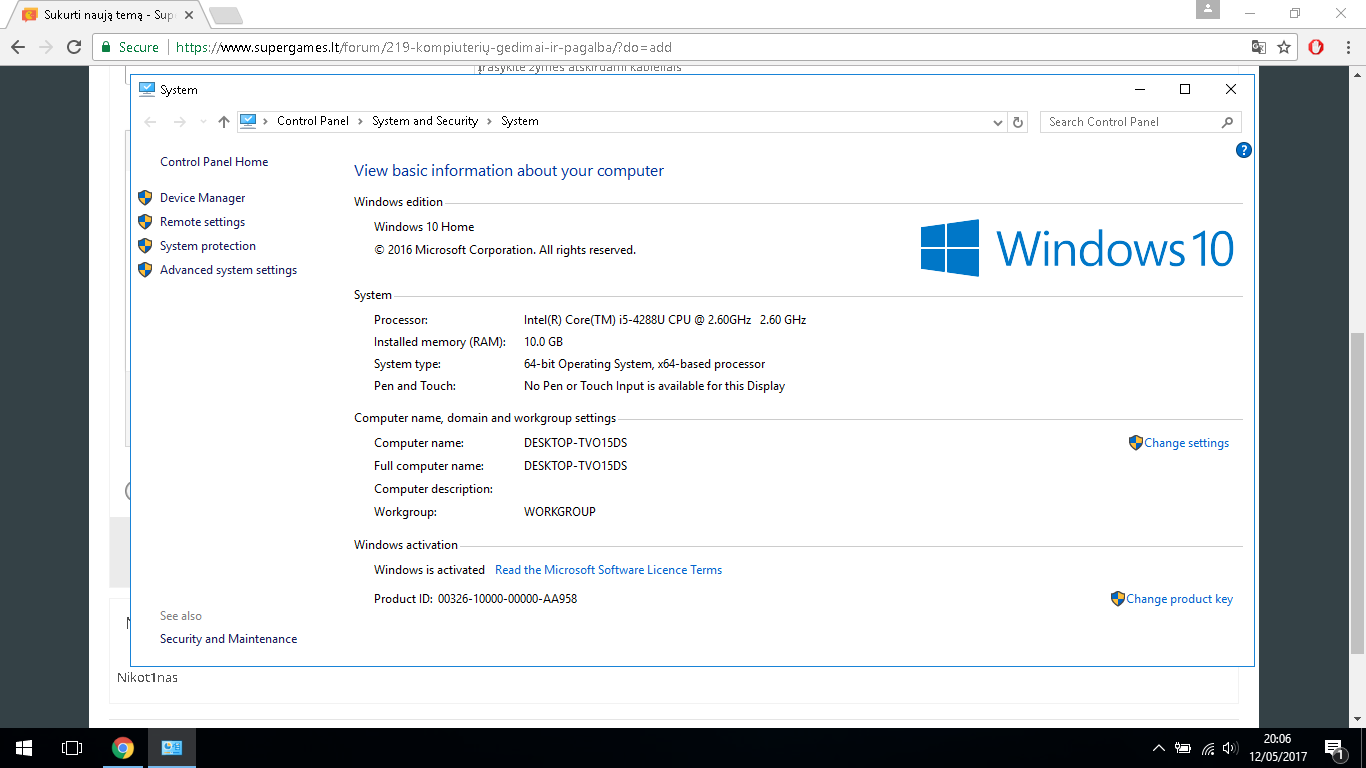Image resolution: width=1366 pixels, height=768 pixels.
Task: Go up one level with up arrow
Action: pos(224,122)
